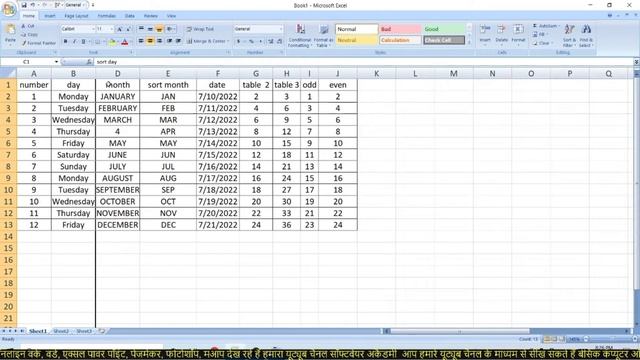Apply accounting dollar number format
This screenshot has height=360, width=640.
238,42
